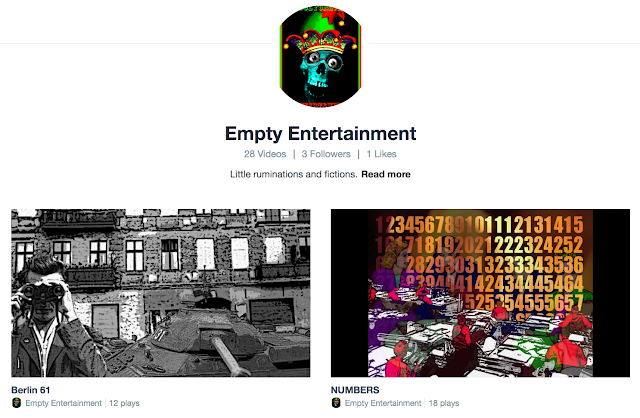The image size is (640, 418).
Task: Click Empty Entertainment uploader under Berlin 61
Action: tap(63, 403)
